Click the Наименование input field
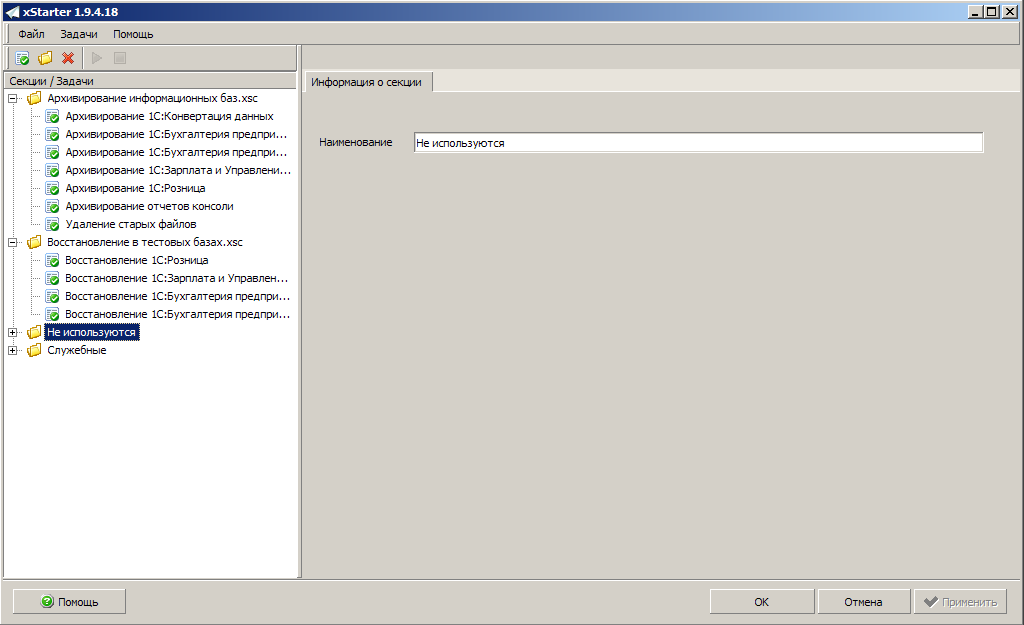1024x625 pixels. click(x=698, y=142)
